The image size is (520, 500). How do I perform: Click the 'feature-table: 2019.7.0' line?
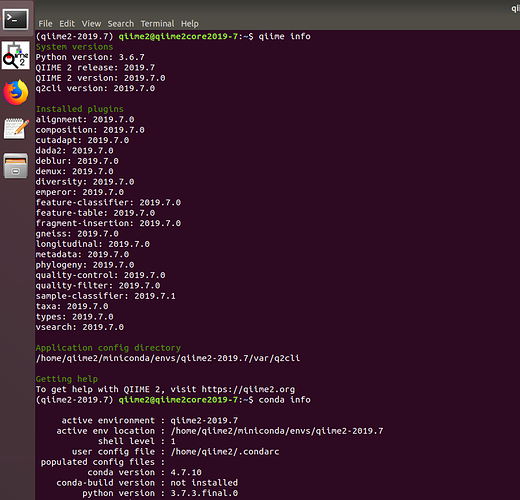(x=95, y=213)
